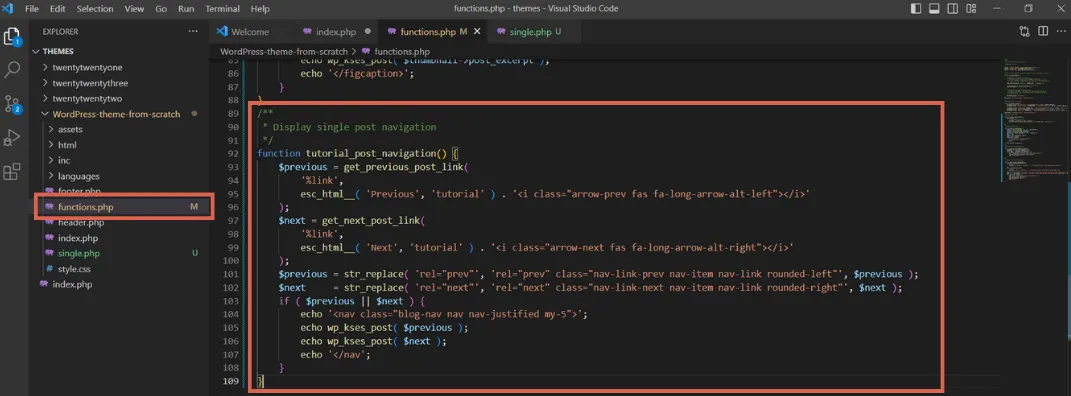Open editor more actions menu
The height and width of the screenshot is (396, 1071).
[1061, 31]
